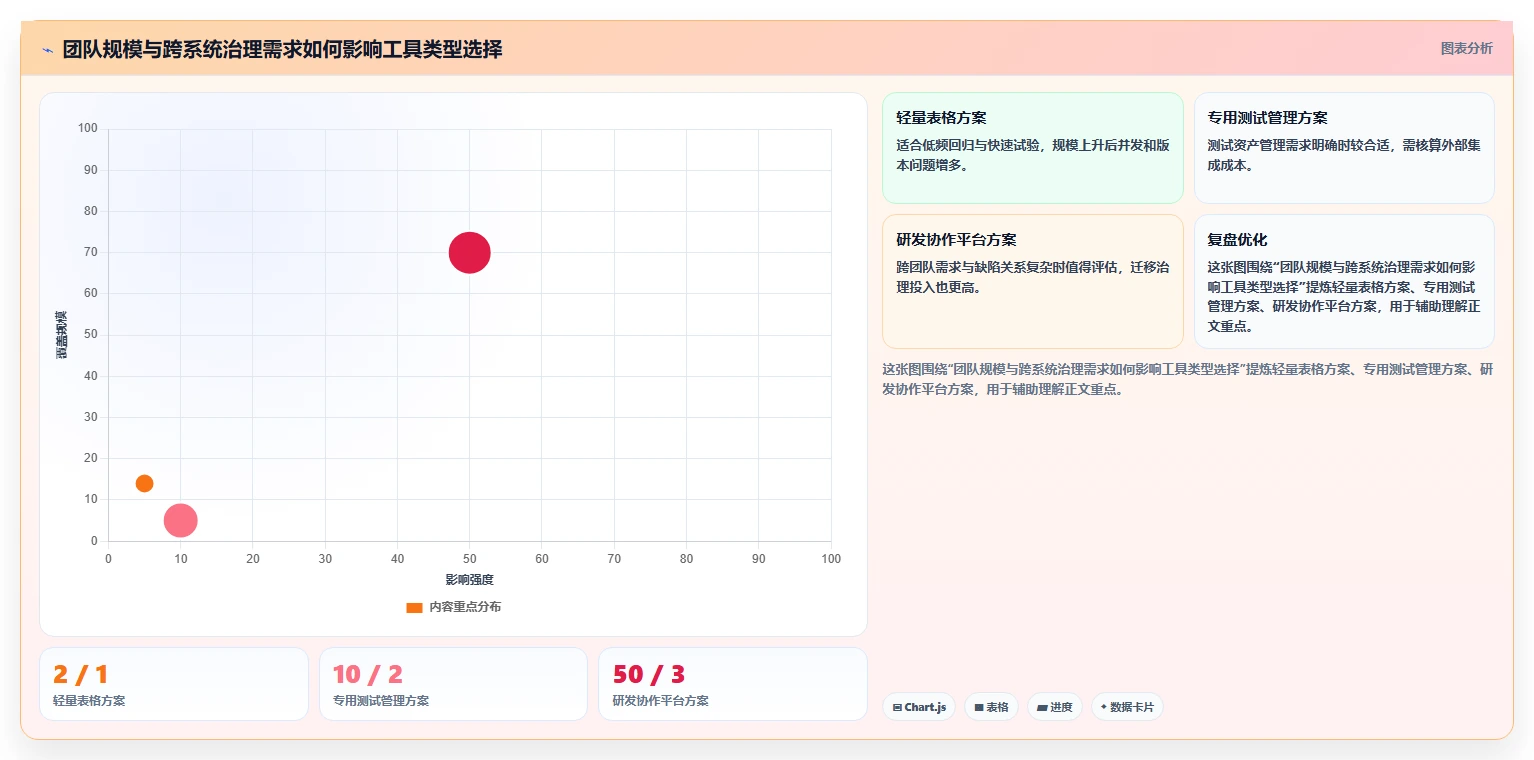Click the 覆盖规模 y-axis title

(62, 335)
